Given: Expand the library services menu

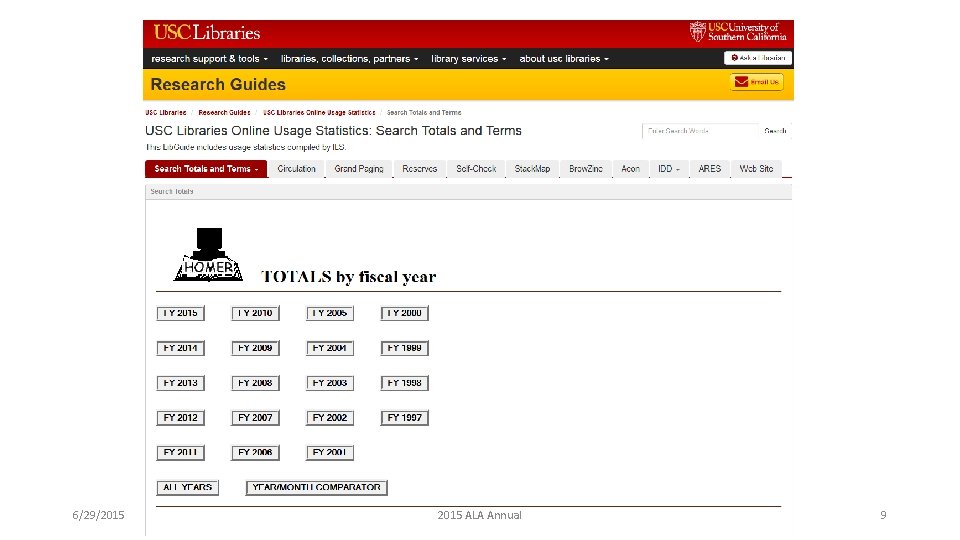Looking at the screenshot, I should (468, 59).
